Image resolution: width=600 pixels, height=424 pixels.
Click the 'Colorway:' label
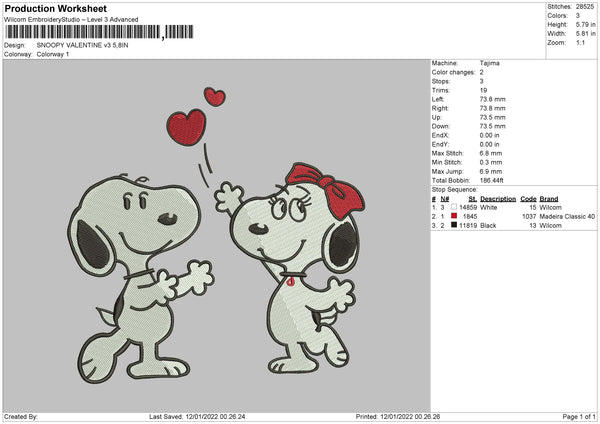[x=18, y=54]
